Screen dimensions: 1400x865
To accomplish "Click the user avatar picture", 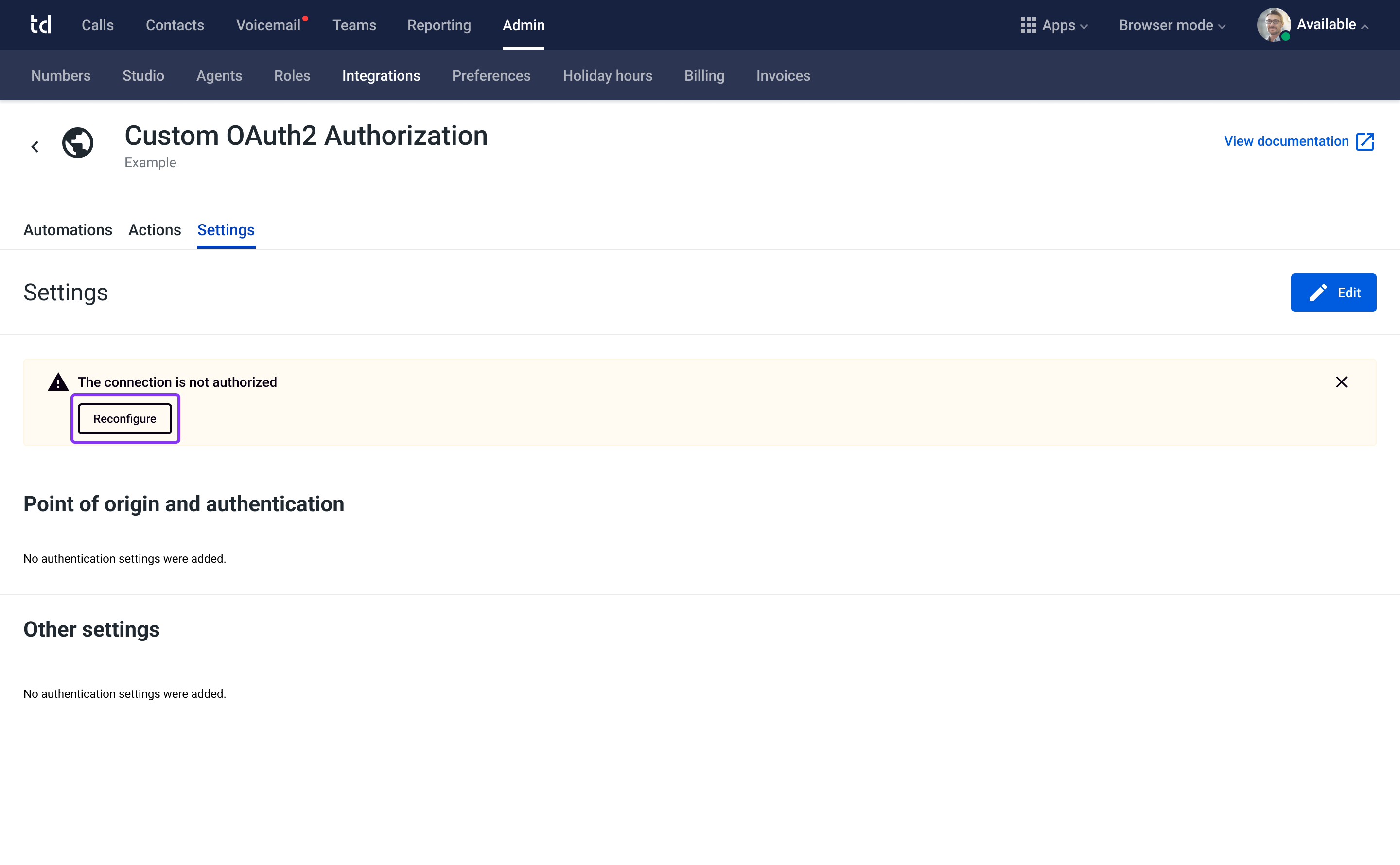I will [1273, 25].
